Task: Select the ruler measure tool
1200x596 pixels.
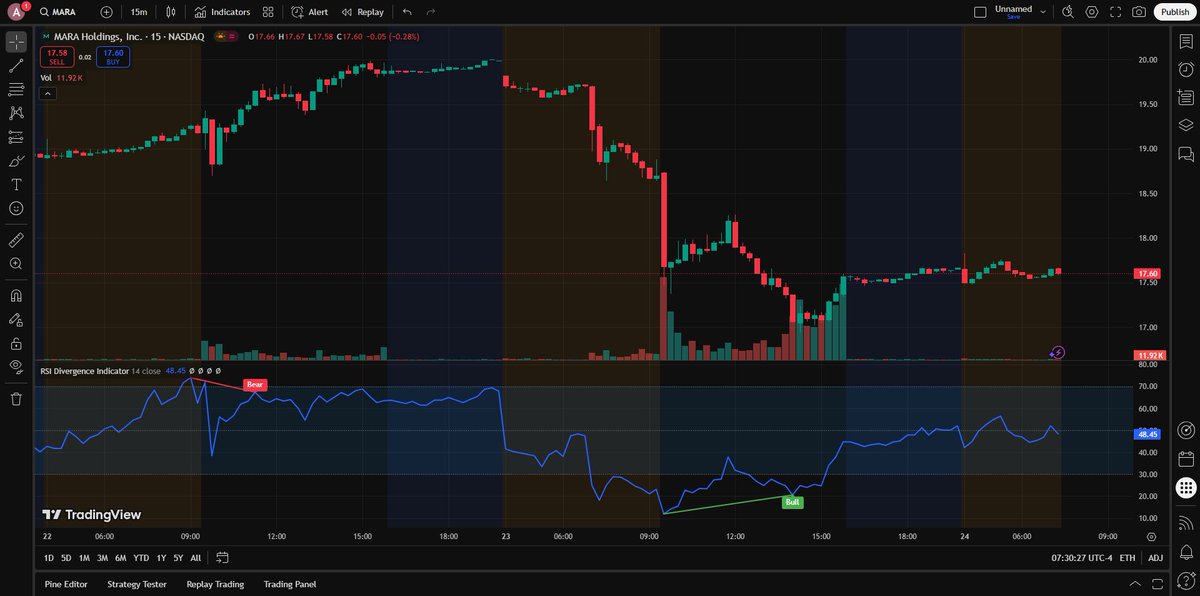Action: pos(16,240)
